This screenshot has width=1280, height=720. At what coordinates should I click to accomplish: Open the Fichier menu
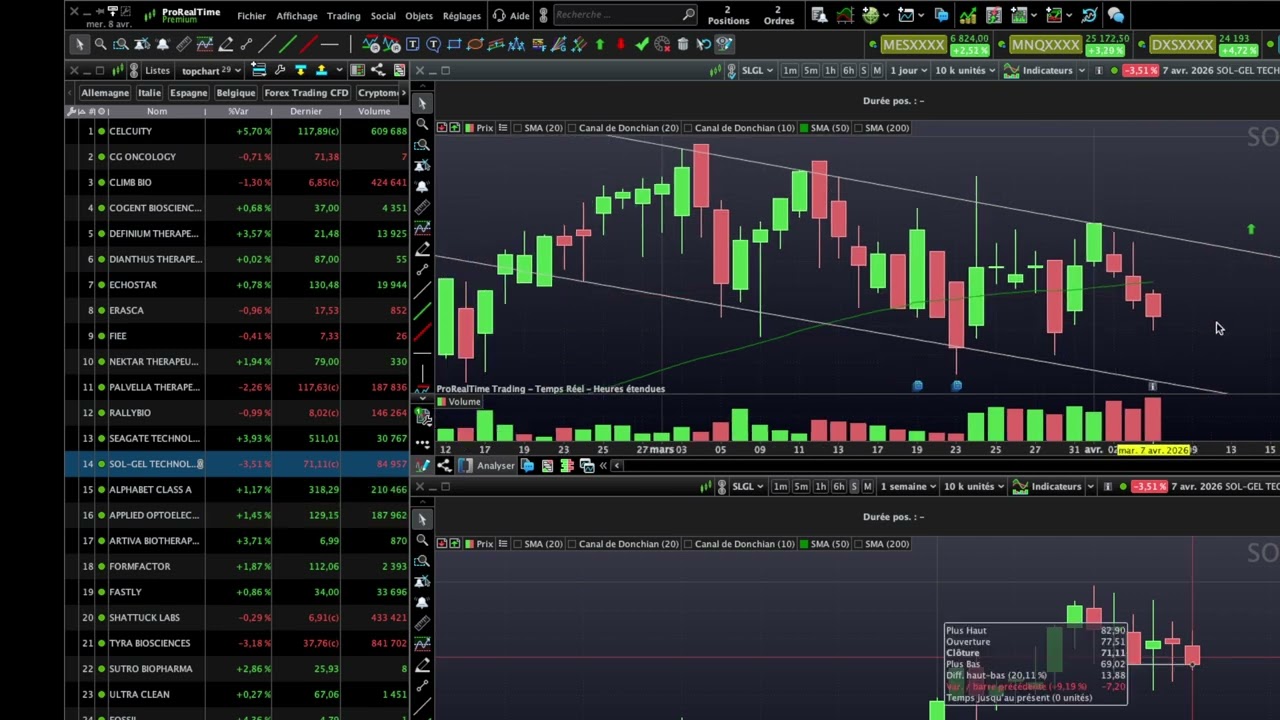click(251, 16)
